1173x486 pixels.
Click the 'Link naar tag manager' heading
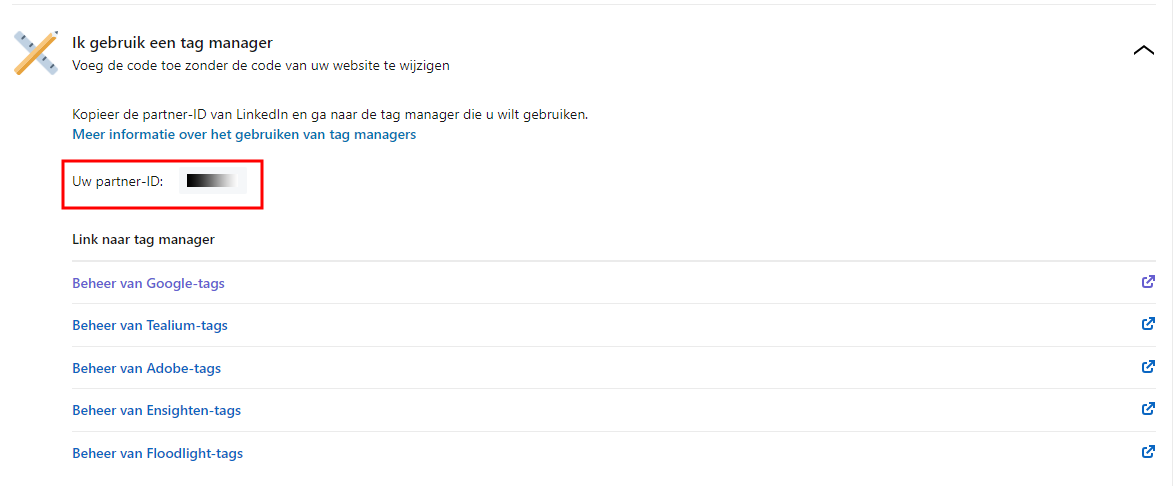(x=143, y=240)
